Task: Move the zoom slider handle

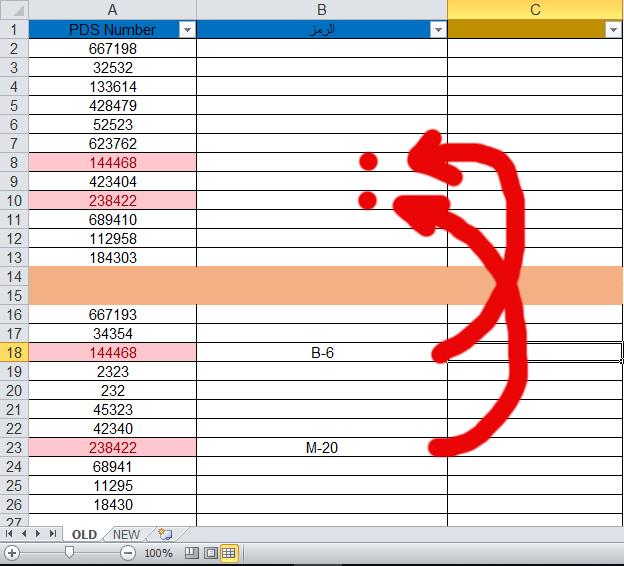Action: click(69, 552)
